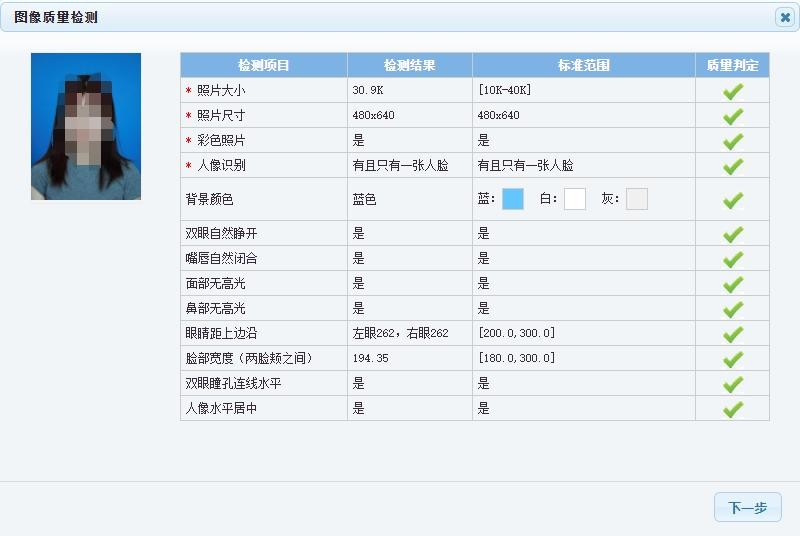Click the 照片大小 row label
The height and width of the screenshot is (536, 800).
(221, 90)
